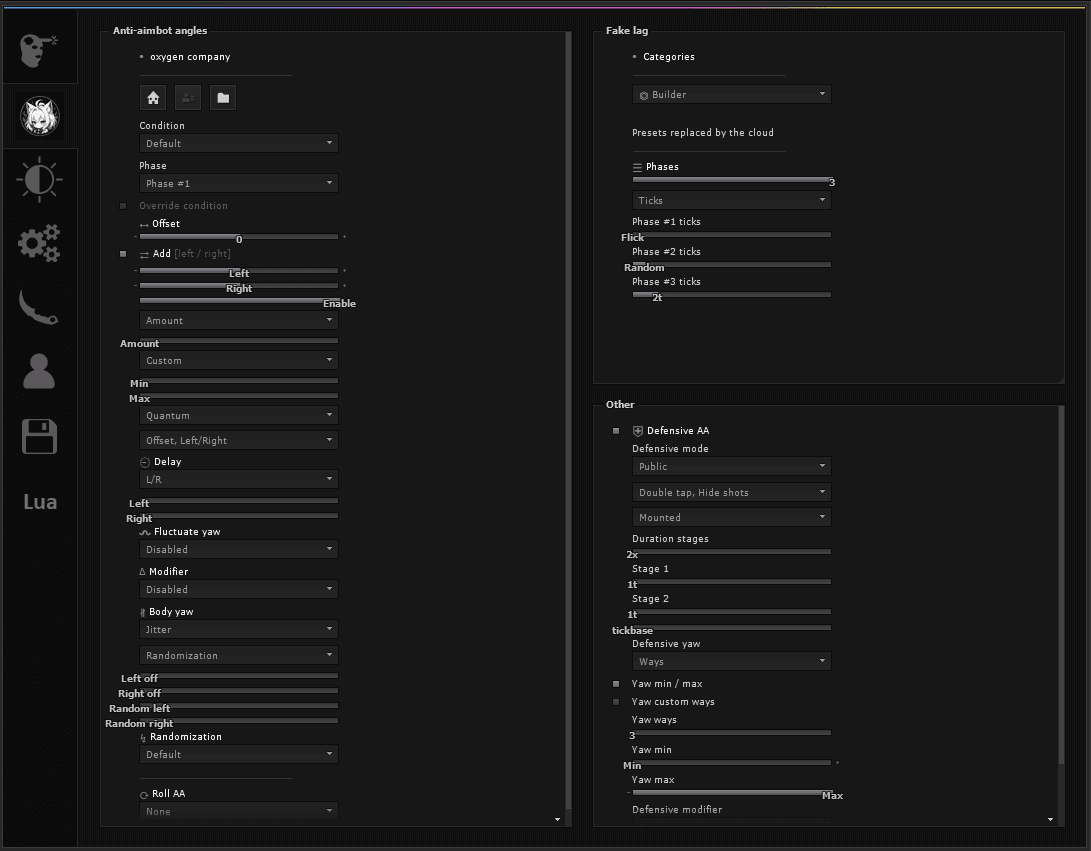Open the Defensive mode Public dropdown
Viewport: 1091px width, 851px height.
(x=731, y=467)
